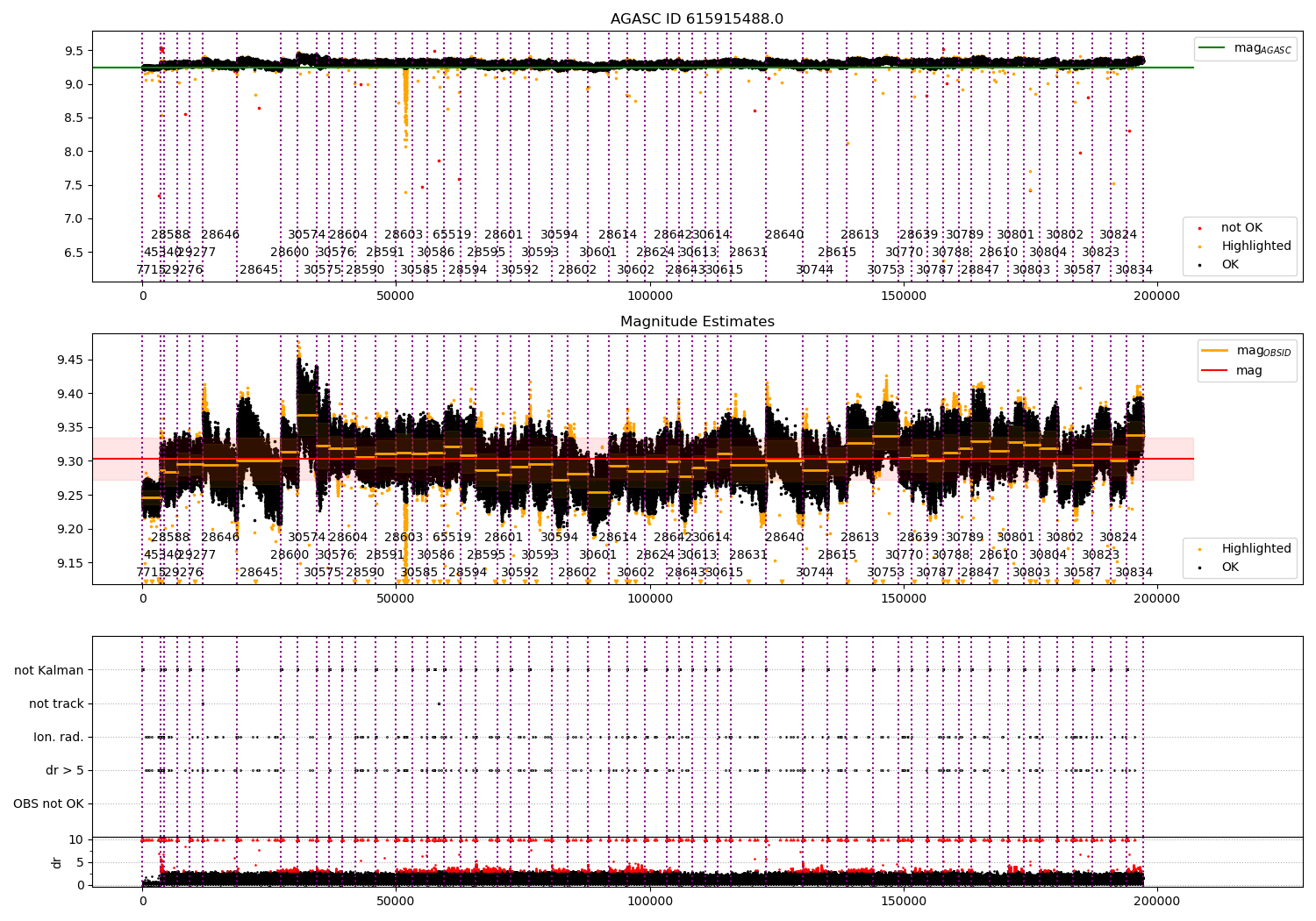
Task: Click the 100000 x-axis tick of the top plot
Action: coord(650,296)
